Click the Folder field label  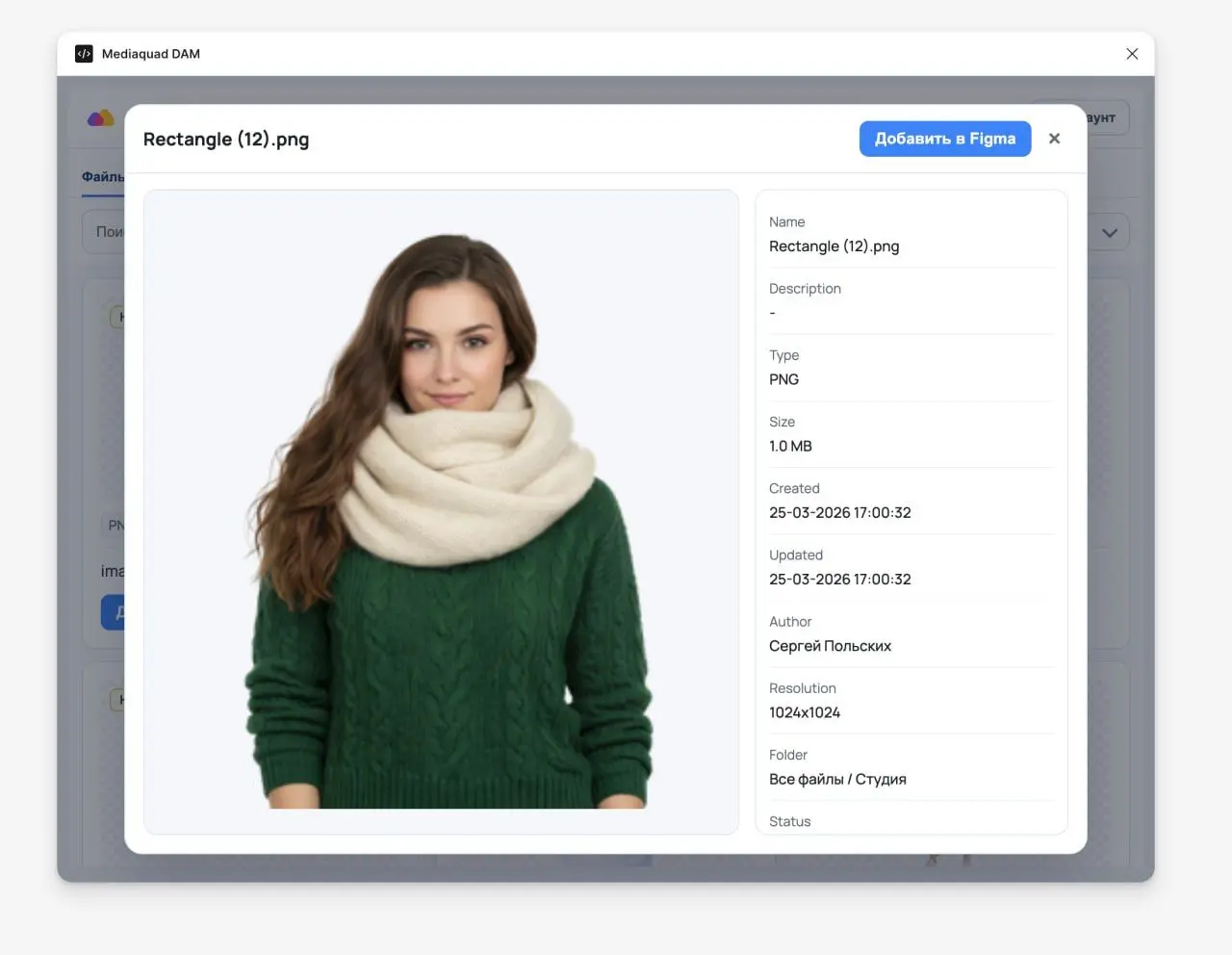[788, 755]
